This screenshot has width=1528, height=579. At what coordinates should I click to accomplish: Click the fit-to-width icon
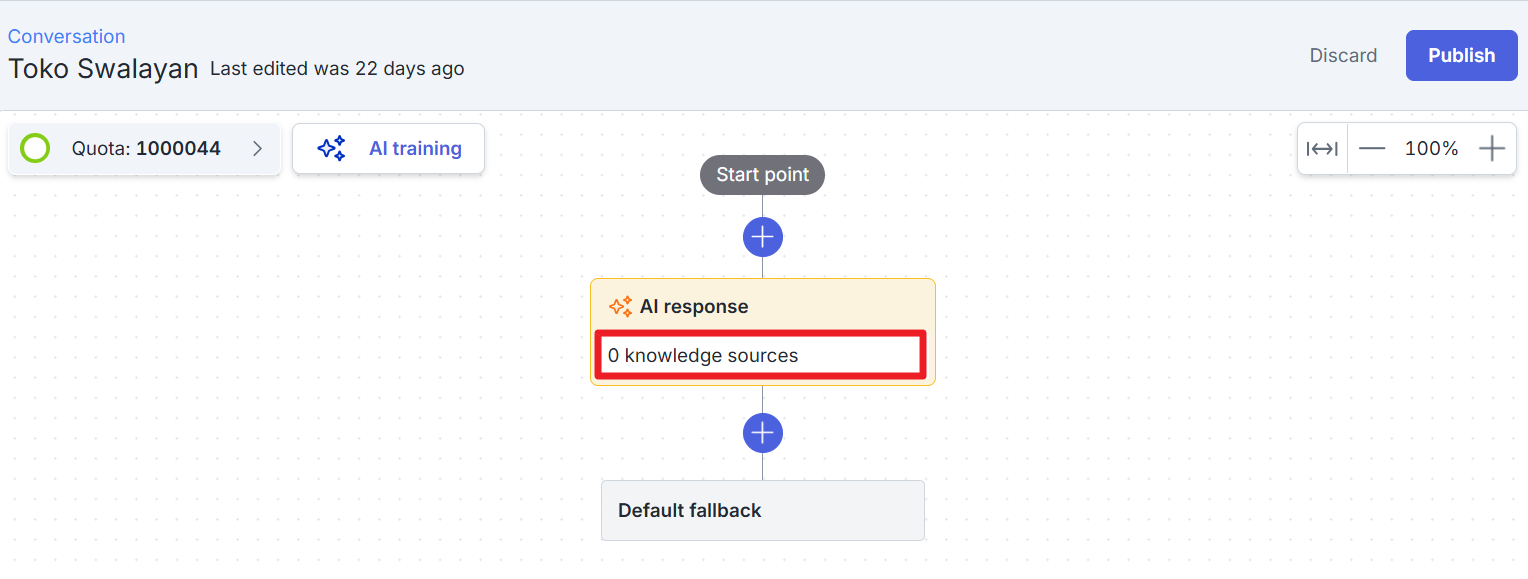click(x=1322, y=149)
